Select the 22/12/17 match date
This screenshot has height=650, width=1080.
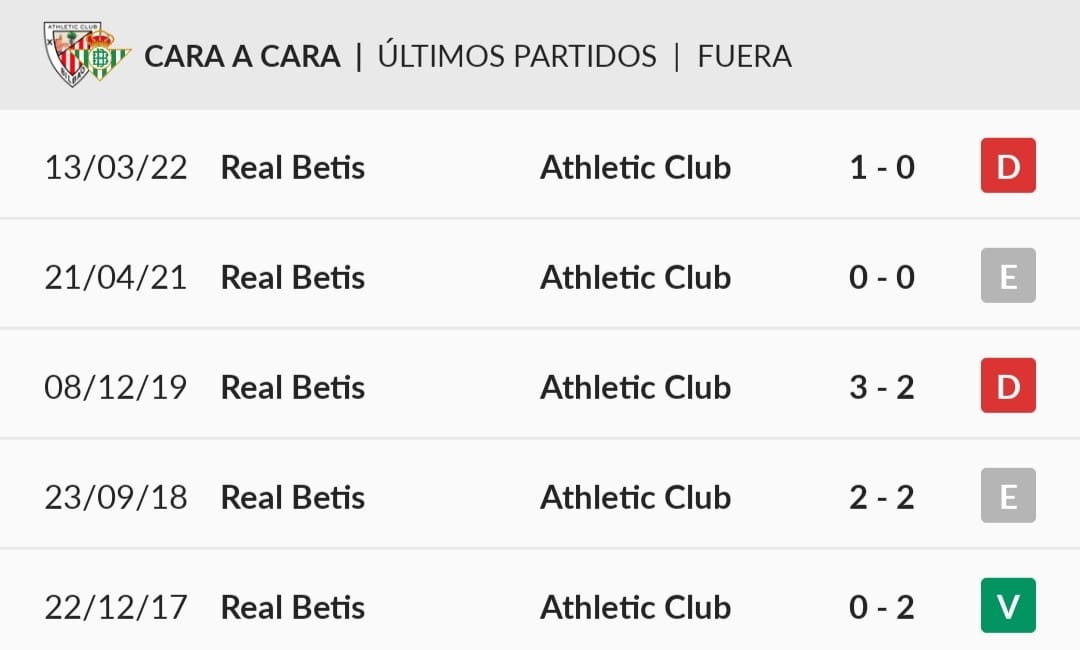click(116, 607)
